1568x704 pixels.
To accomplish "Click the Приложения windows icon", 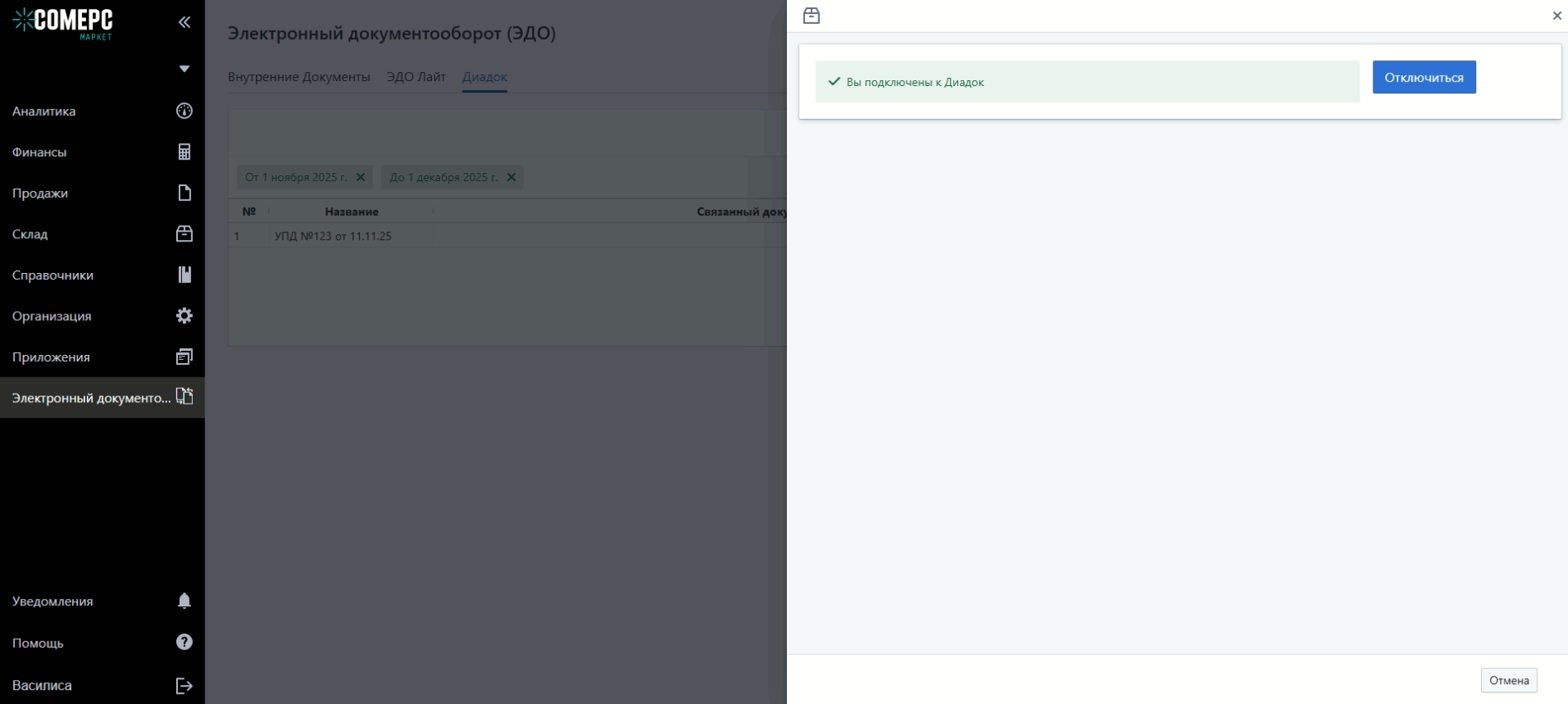I will coord(184,357).
